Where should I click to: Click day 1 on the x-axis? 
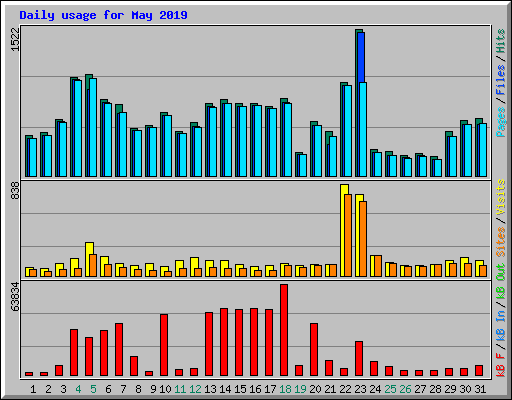click(x=33, y=389)
